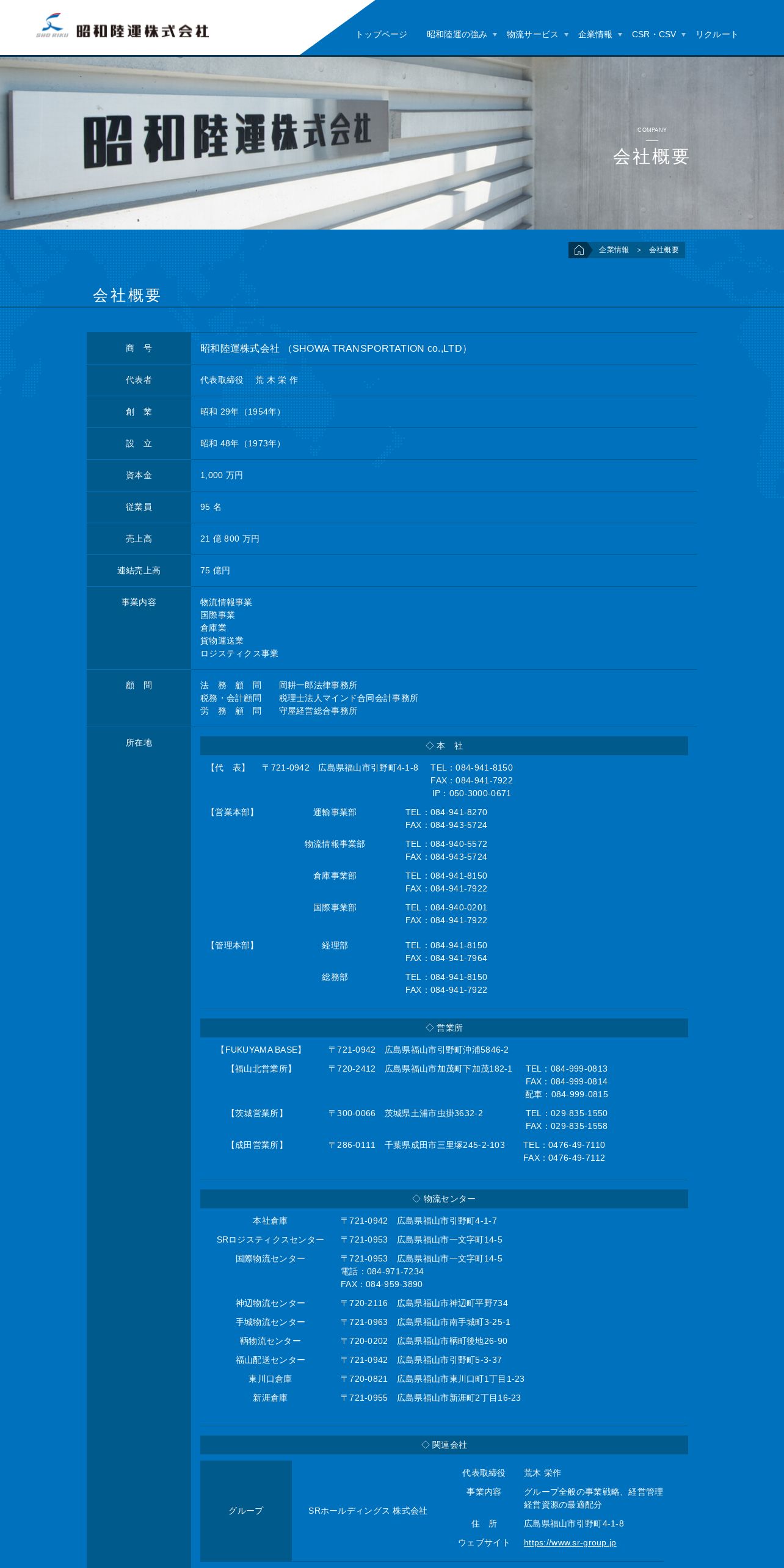Open the トップページ menu item
This screenshot has height=1568, width=784.
pyautogui.click(x=382, y=34)
